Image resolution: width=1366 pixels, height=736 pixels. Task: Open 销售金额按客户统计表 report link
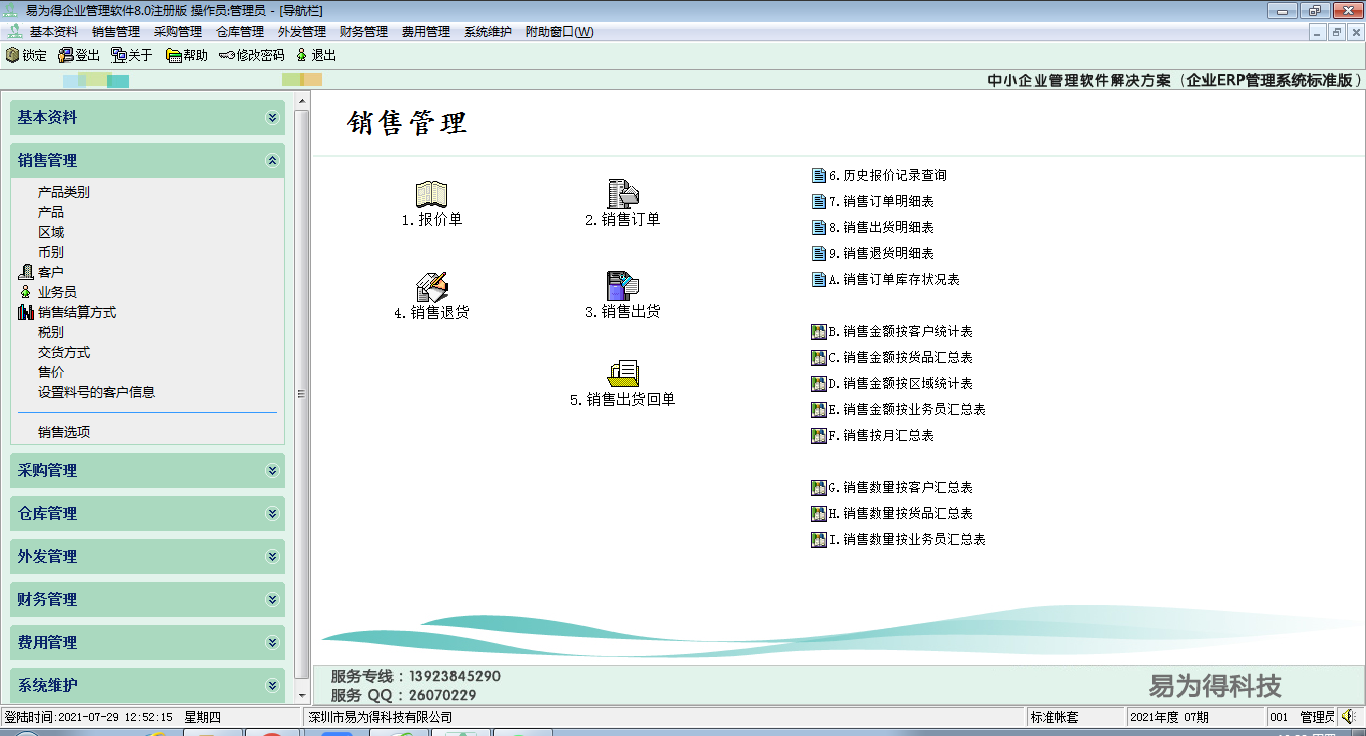click(x=894, y=331)
